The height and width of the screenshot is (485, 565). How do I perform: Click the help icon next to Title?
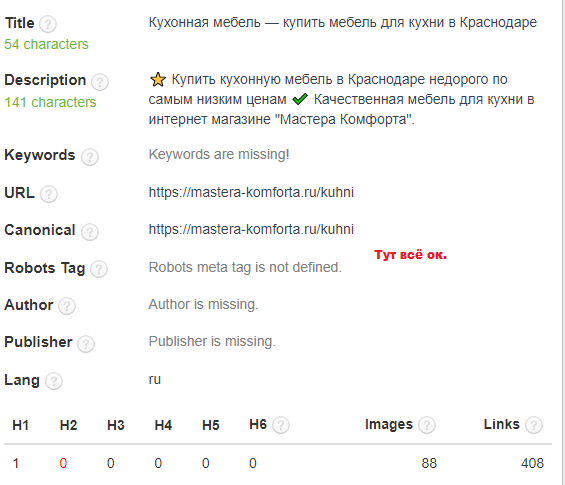[48, 24]
